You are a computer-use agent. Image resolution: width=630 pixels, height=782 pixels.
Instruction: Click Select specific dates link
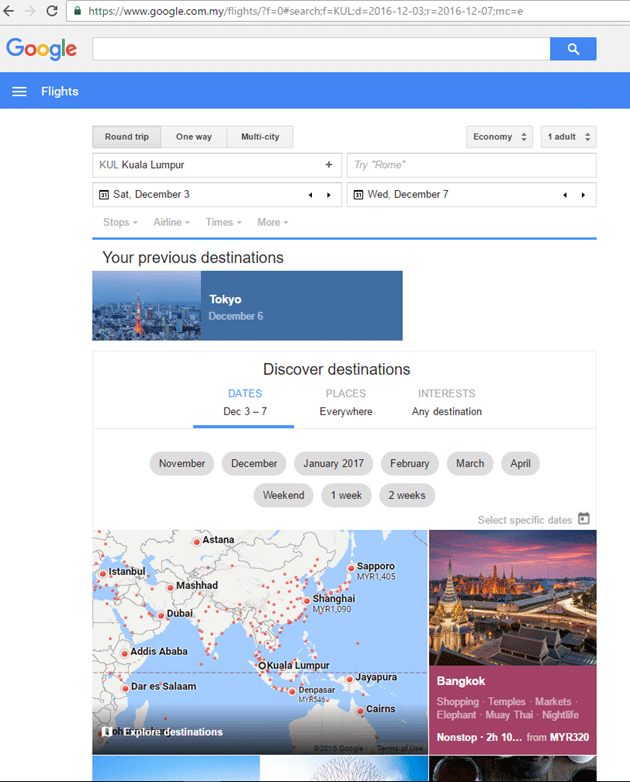525,520
